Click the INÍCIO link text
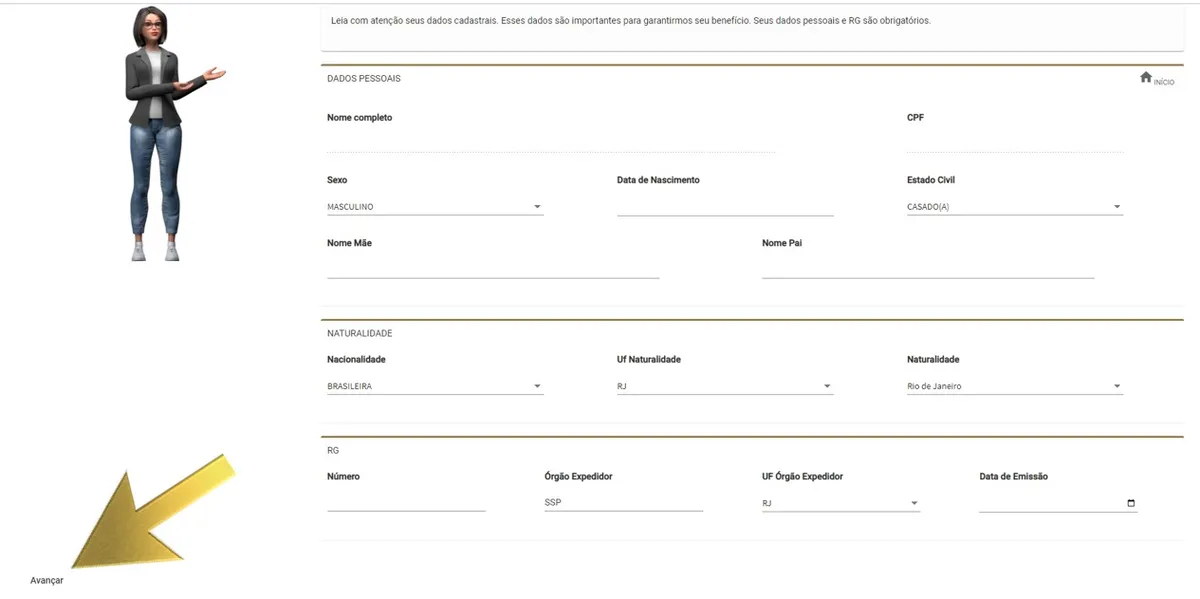This screenshot has width=1200, height=599. 1164,82
